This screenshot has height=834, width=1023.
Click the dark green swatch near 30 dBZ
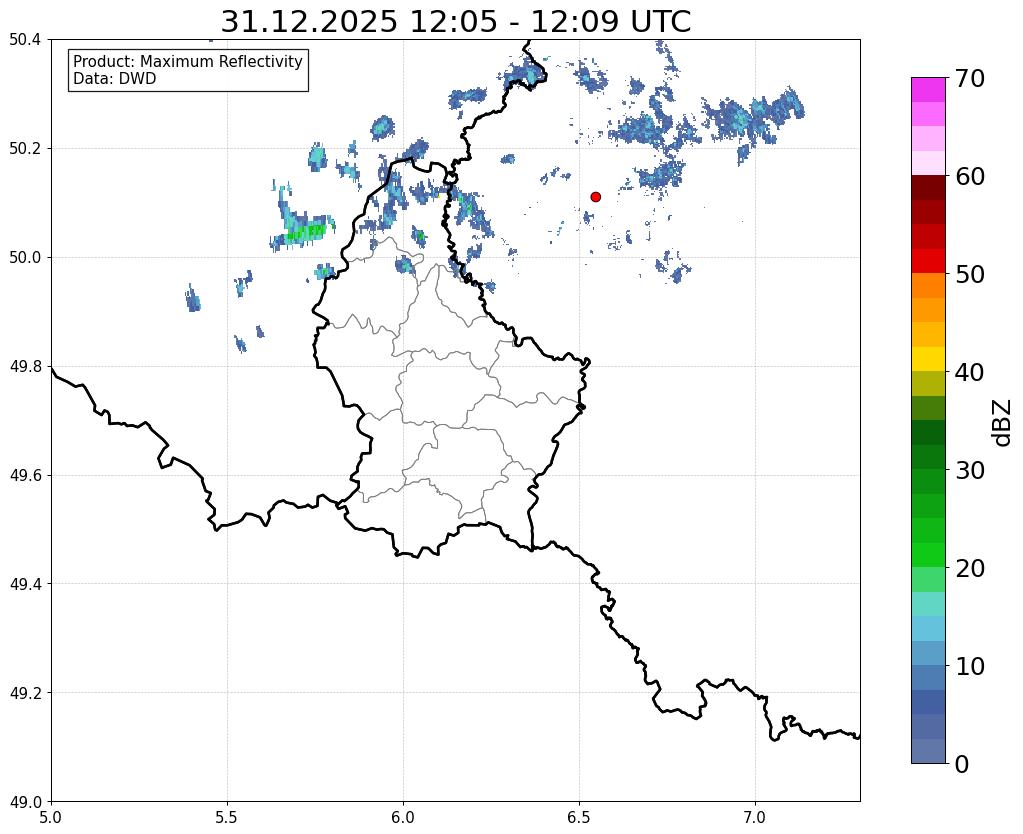[928, 457]
